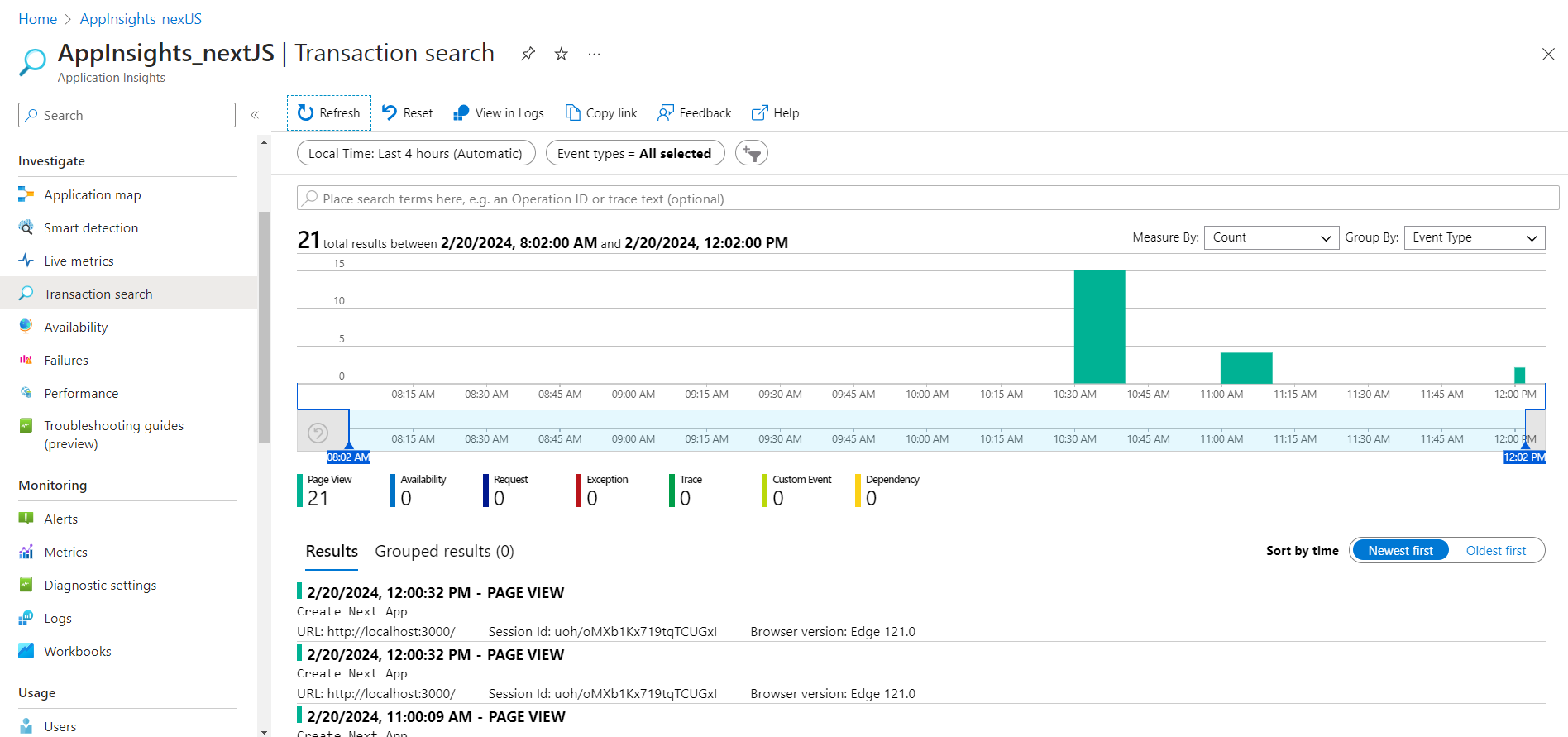This screenshot has height=737, width=1568.
Task: Click the Performance sidebar icon
Action: [x=26, y=393]
